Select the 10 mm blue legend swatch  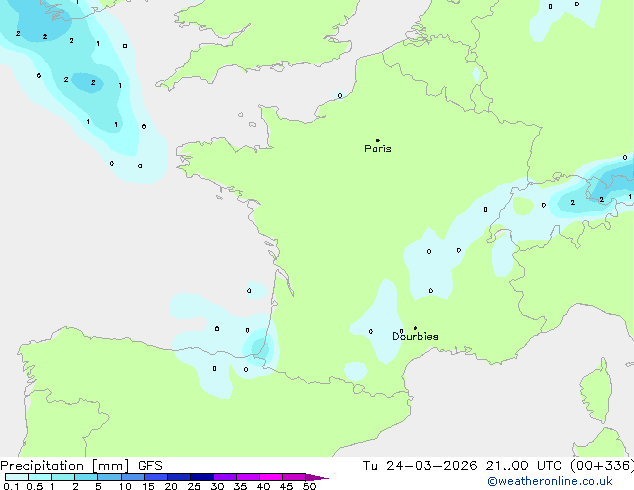tap(133, 477)
